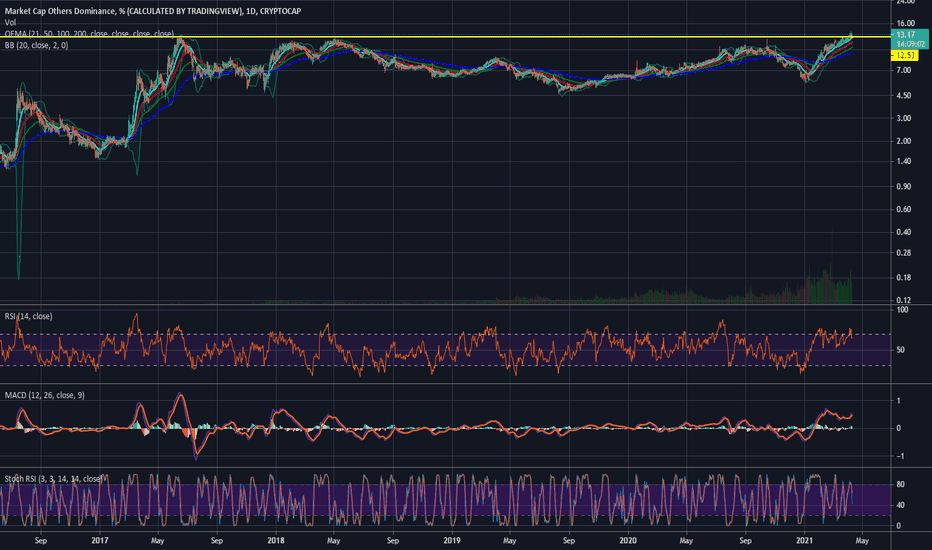This screenshot has width=932, height=550.
Task: Click the 0.60 price scale label
Action: point(903,209)
